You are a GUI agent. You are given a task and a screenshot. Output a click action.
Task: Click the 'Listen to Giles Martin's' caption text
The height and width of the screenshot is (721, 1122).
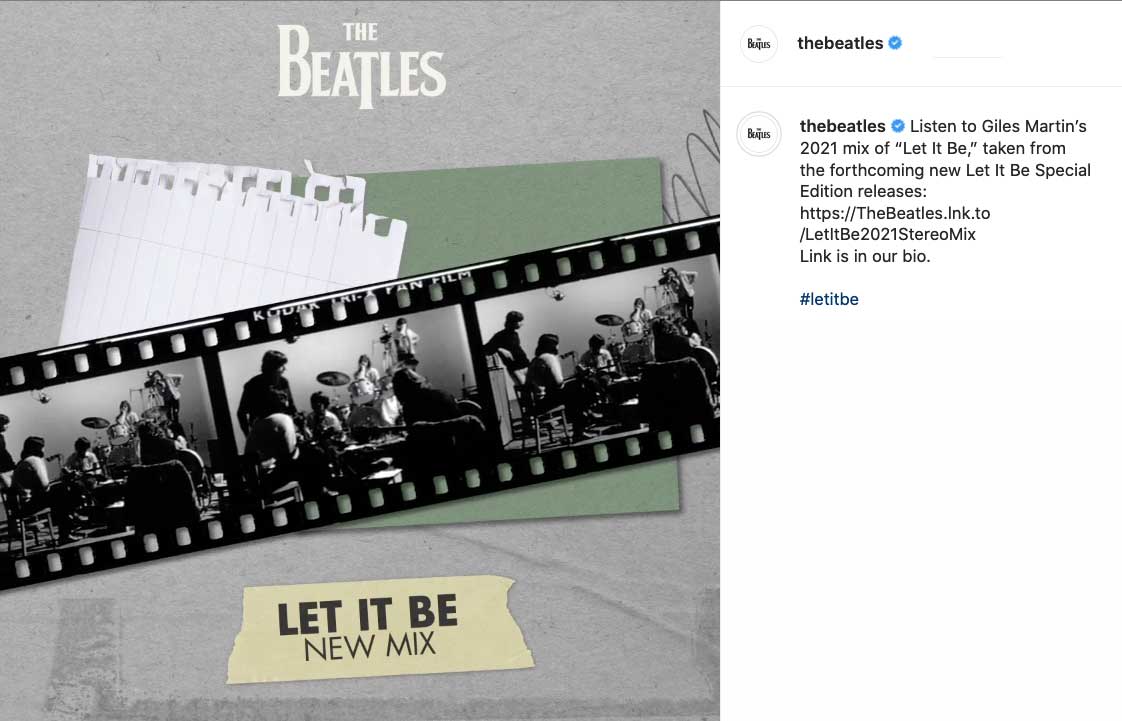[998, 126]
